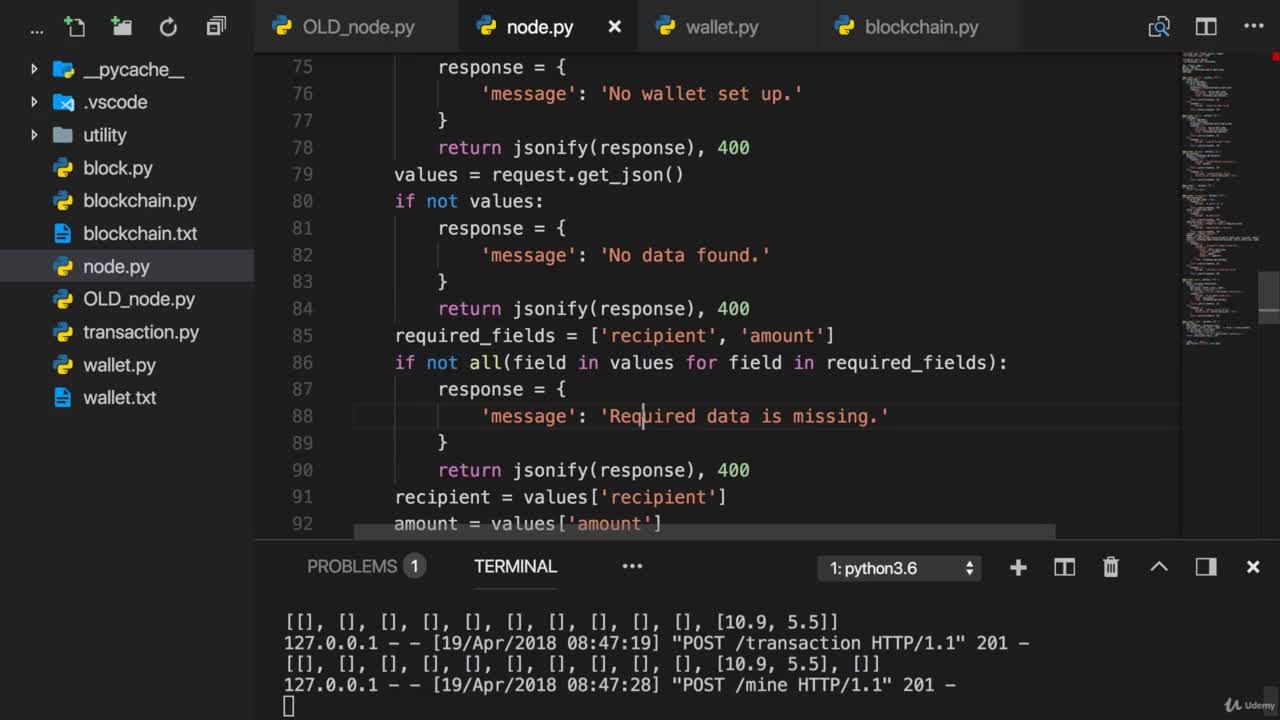Viewport: 1280px width, 720px height.
Task: Refresh the explorer file list
Action: click(x=168, y=27)
